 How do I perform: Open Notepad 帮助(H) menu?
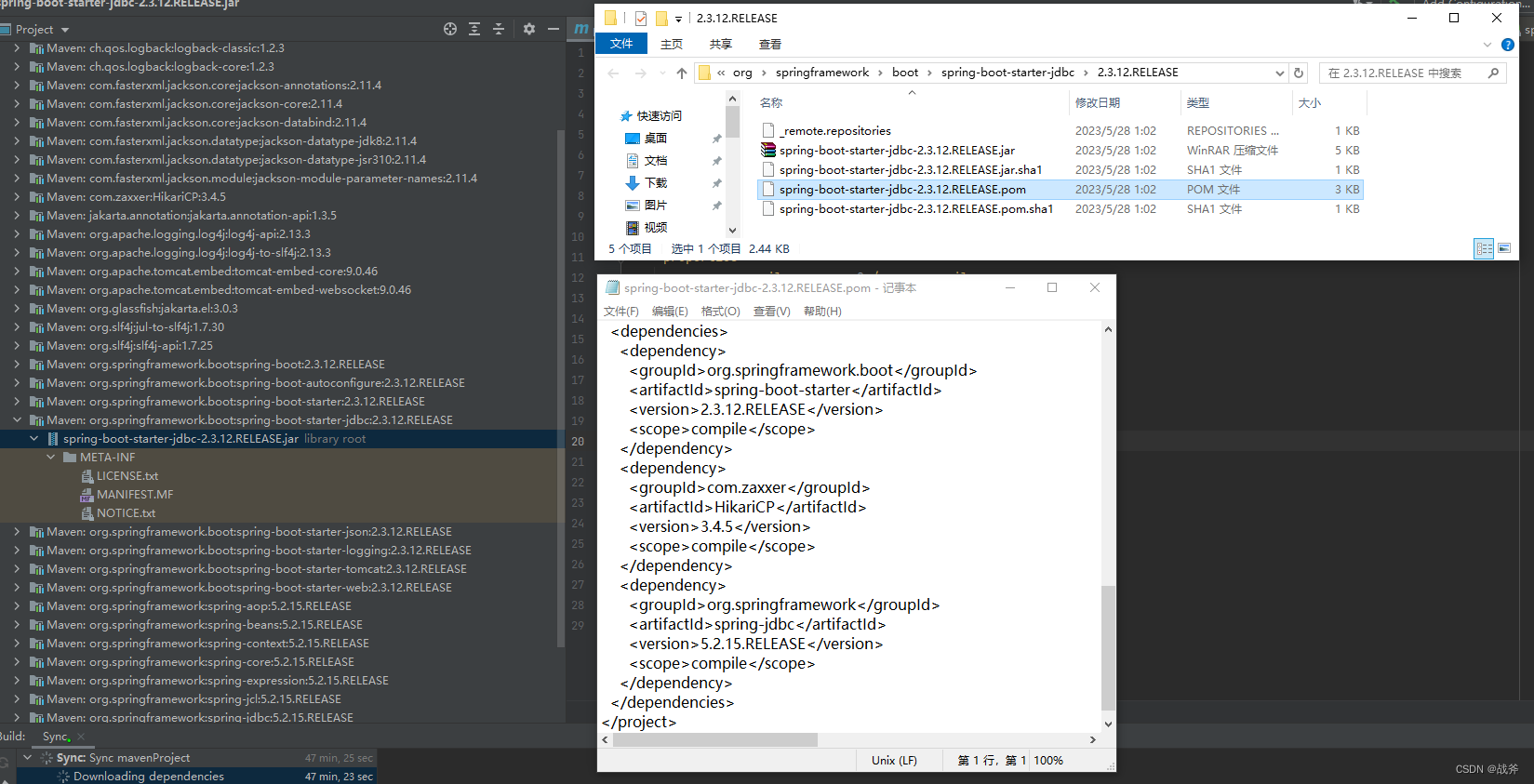click(822, 312)
